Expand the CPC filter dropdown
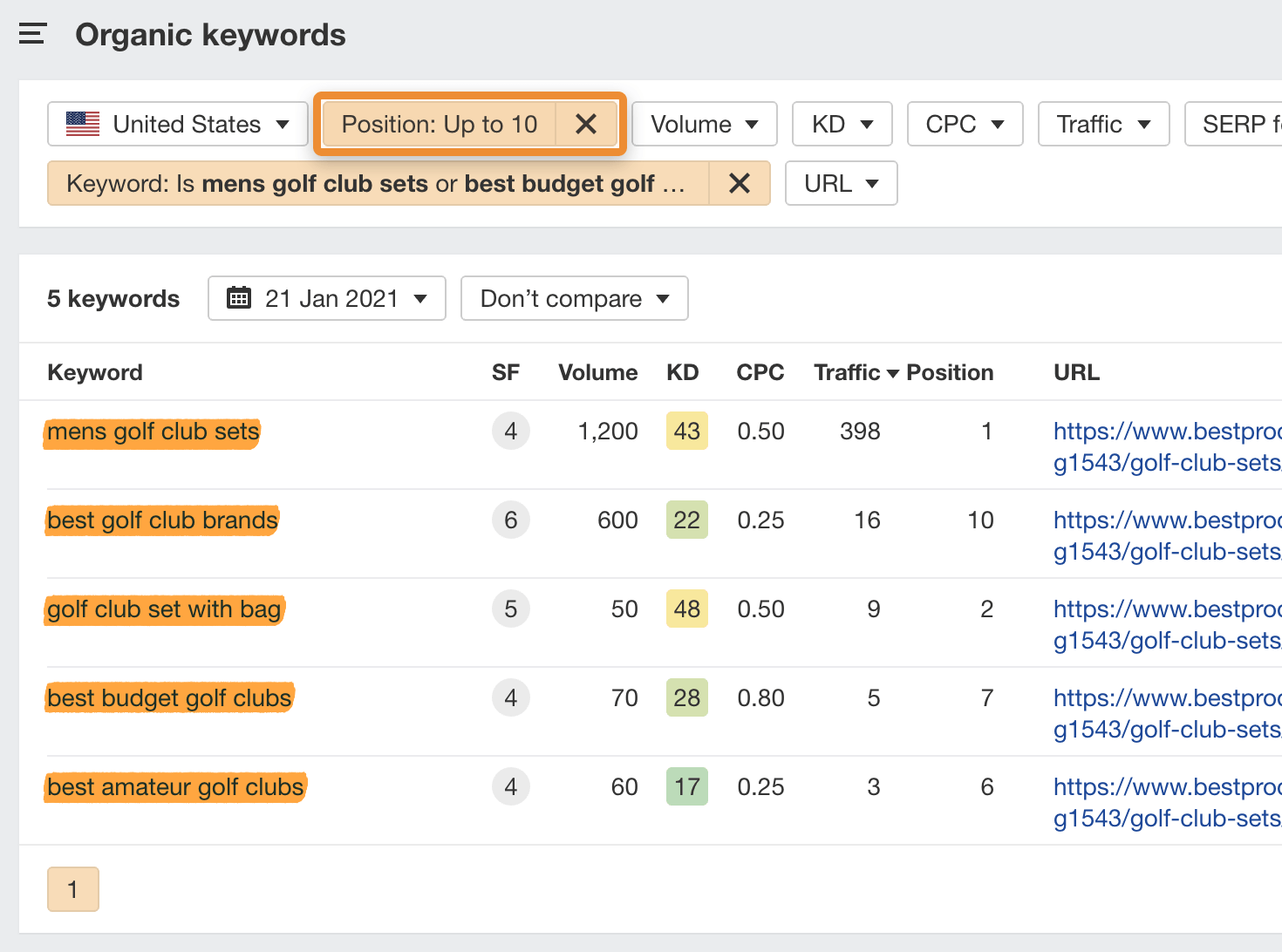 coord(965,125)
